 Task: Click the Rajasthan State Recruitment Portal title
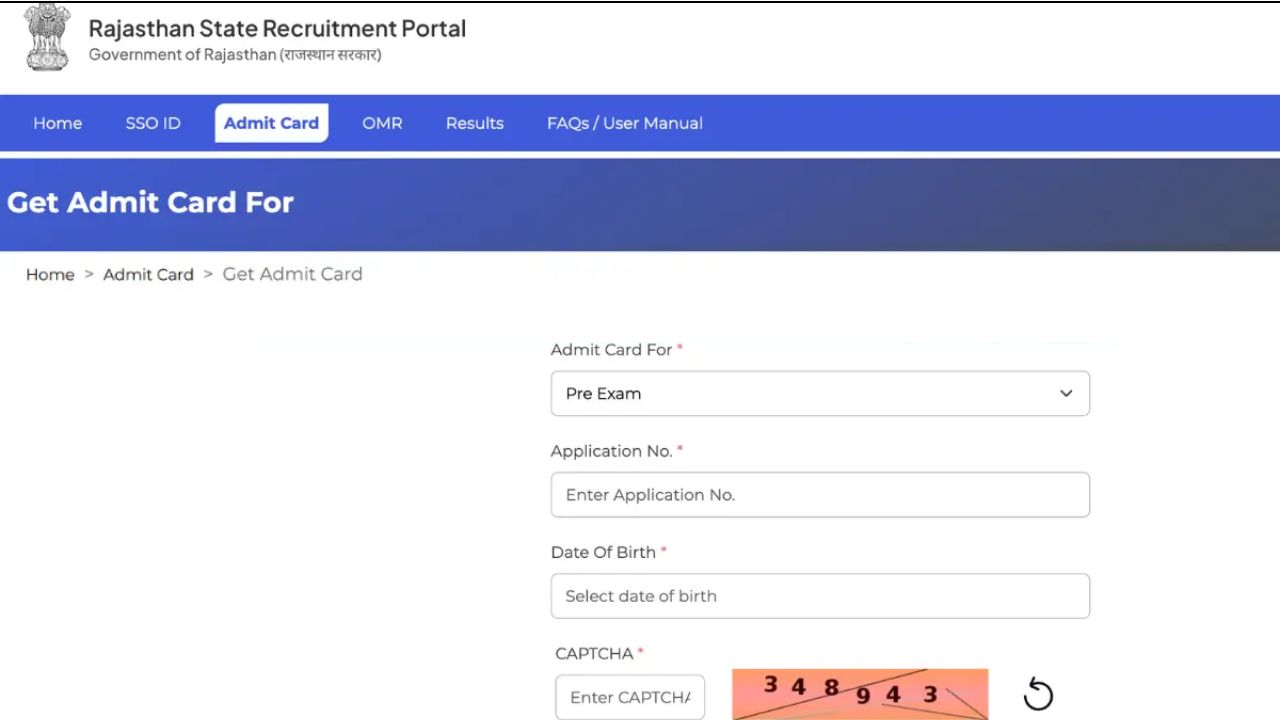point(277,28)
